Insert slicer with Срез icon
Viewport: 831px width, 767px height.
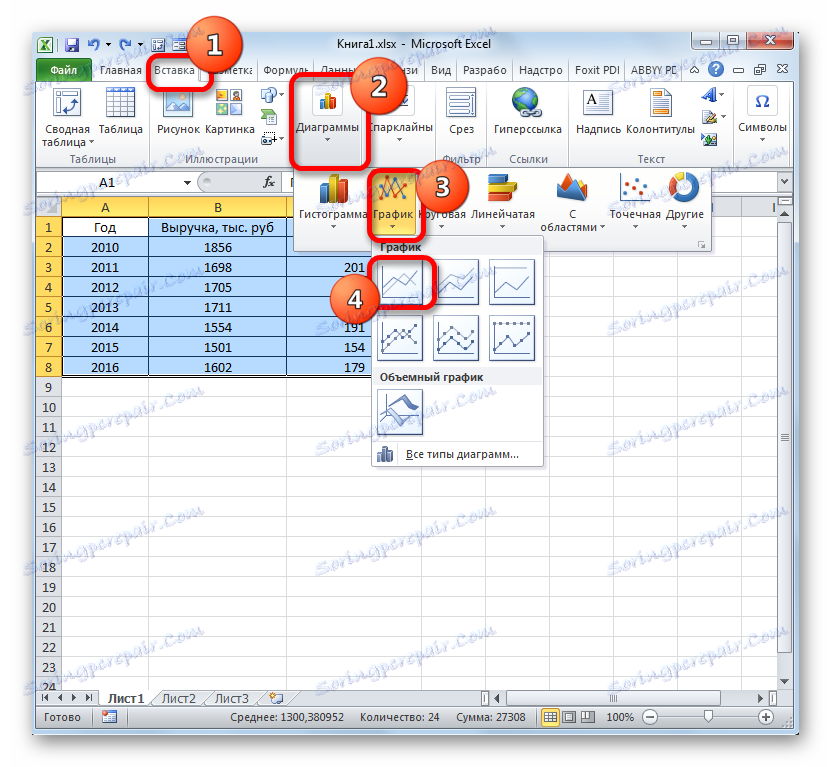pyautogui.click(x=461, y=111)
